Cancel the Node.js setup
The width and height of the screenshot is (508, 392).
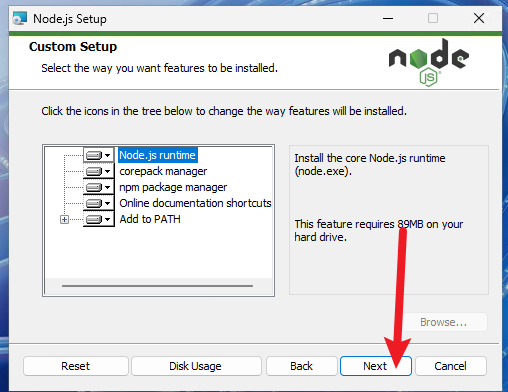(450, 366)
